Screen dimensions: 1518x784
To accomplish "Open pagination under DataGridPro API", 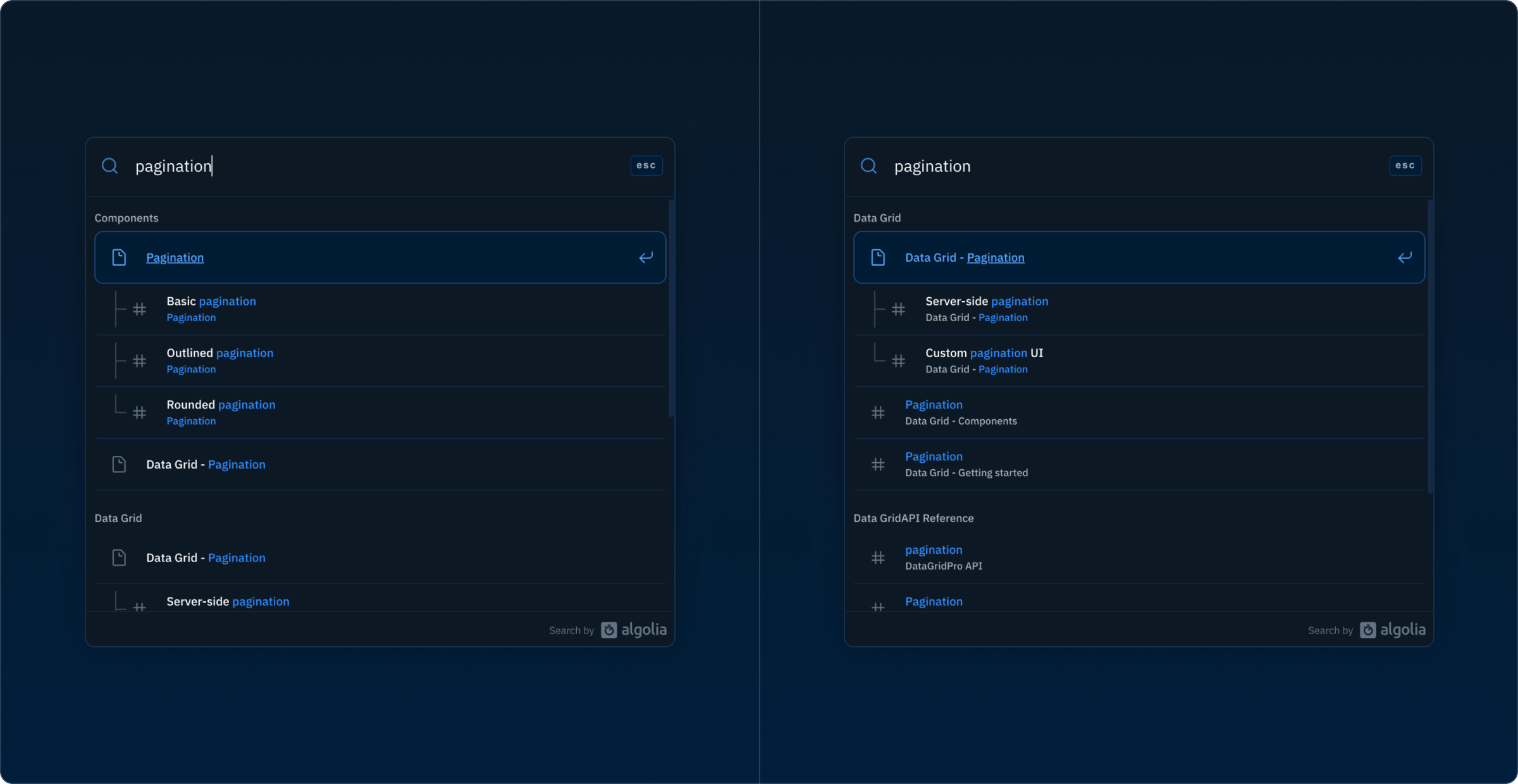I will [934, 549].
